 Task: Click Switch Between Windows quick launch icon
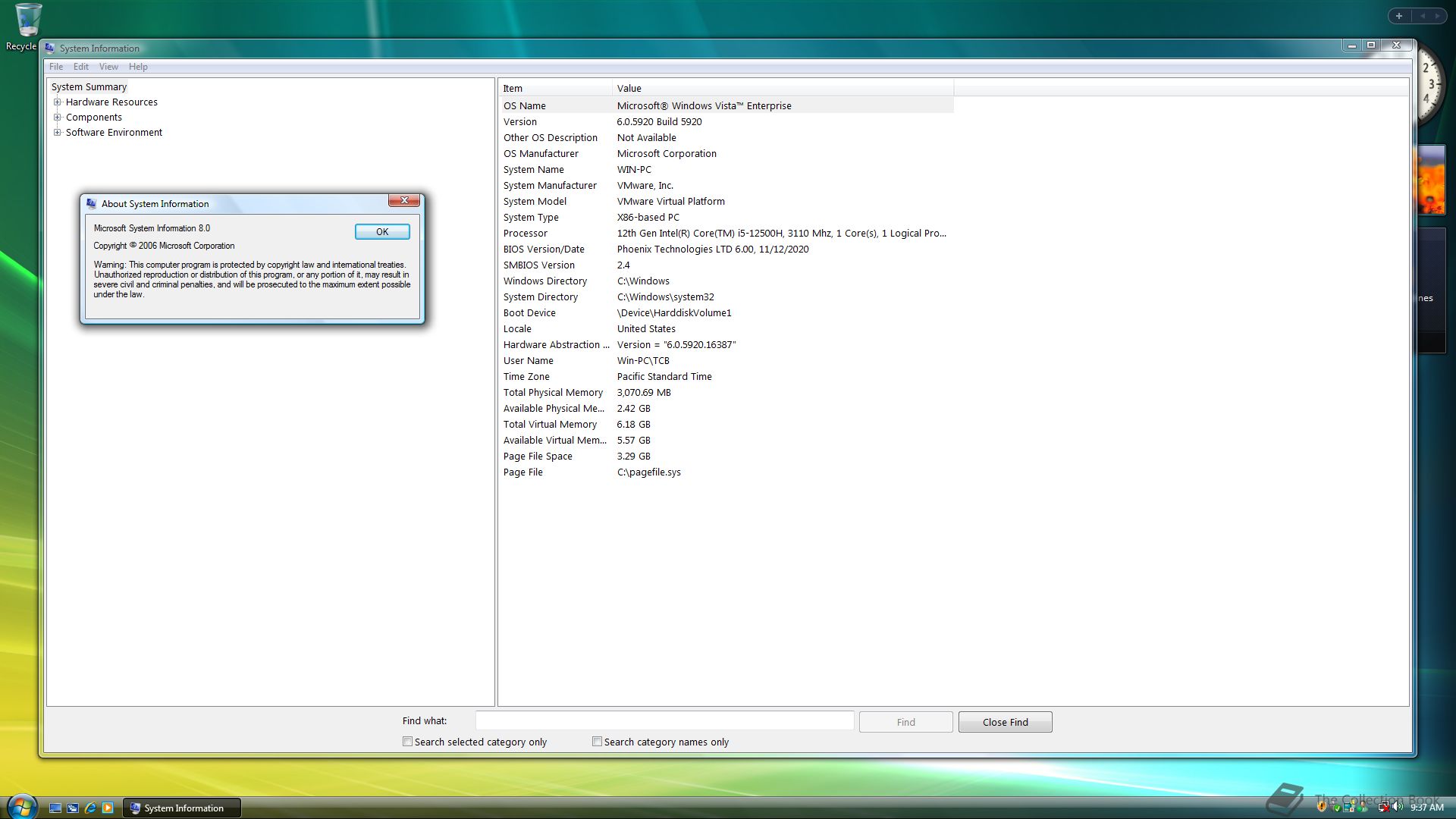[73, 808]
